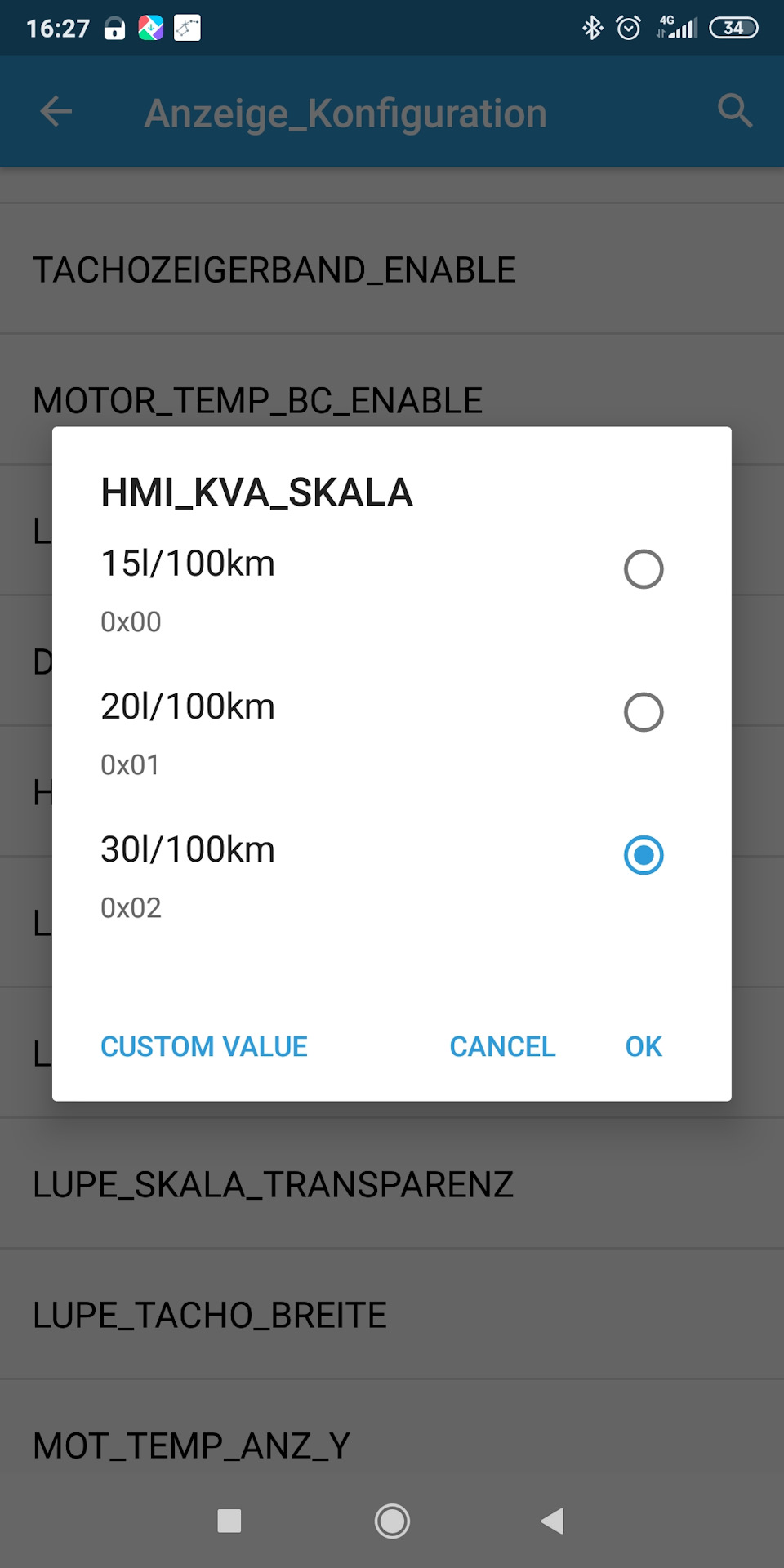The height and width of the screenshot is (1568, 784).
Task: Tap the Android back navigation triangle
Action: pyautogui.click(x=553, y=1521)
